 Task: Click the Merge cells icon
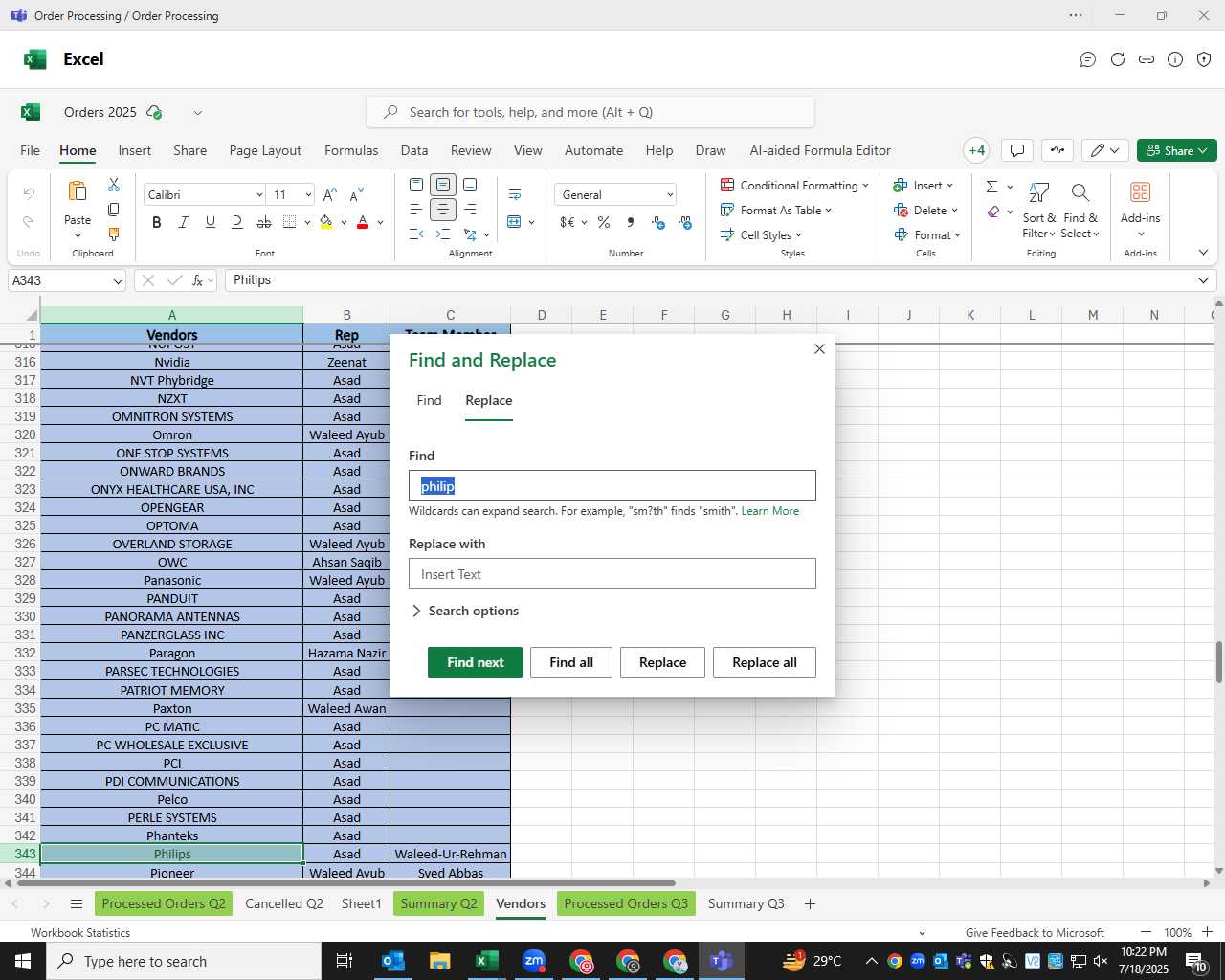coord(515,222)
